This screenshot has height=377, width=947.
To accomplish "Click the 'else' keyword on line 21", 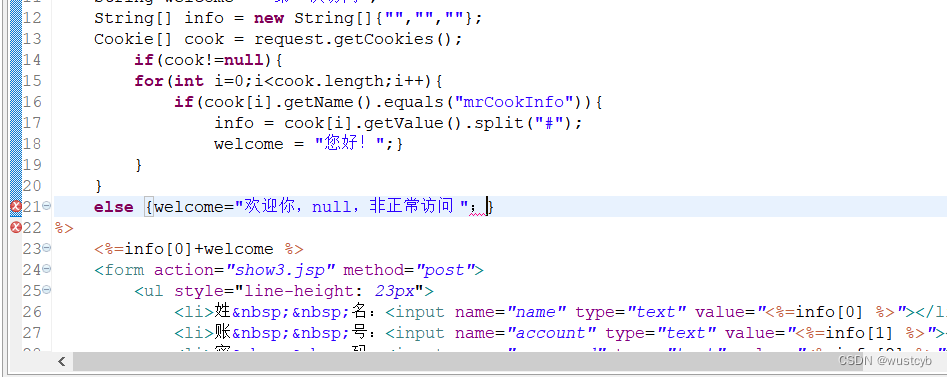I will pos(114,207).
